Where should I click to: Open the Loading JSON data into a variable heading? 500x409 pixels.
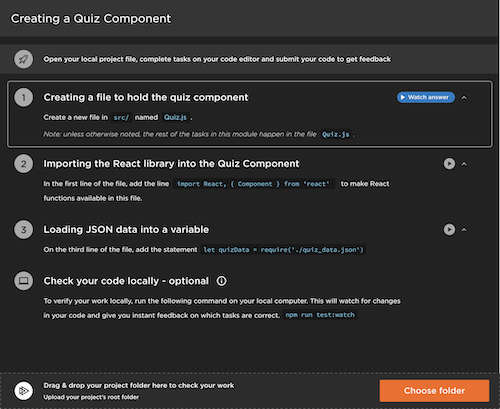tap(126, 230)
